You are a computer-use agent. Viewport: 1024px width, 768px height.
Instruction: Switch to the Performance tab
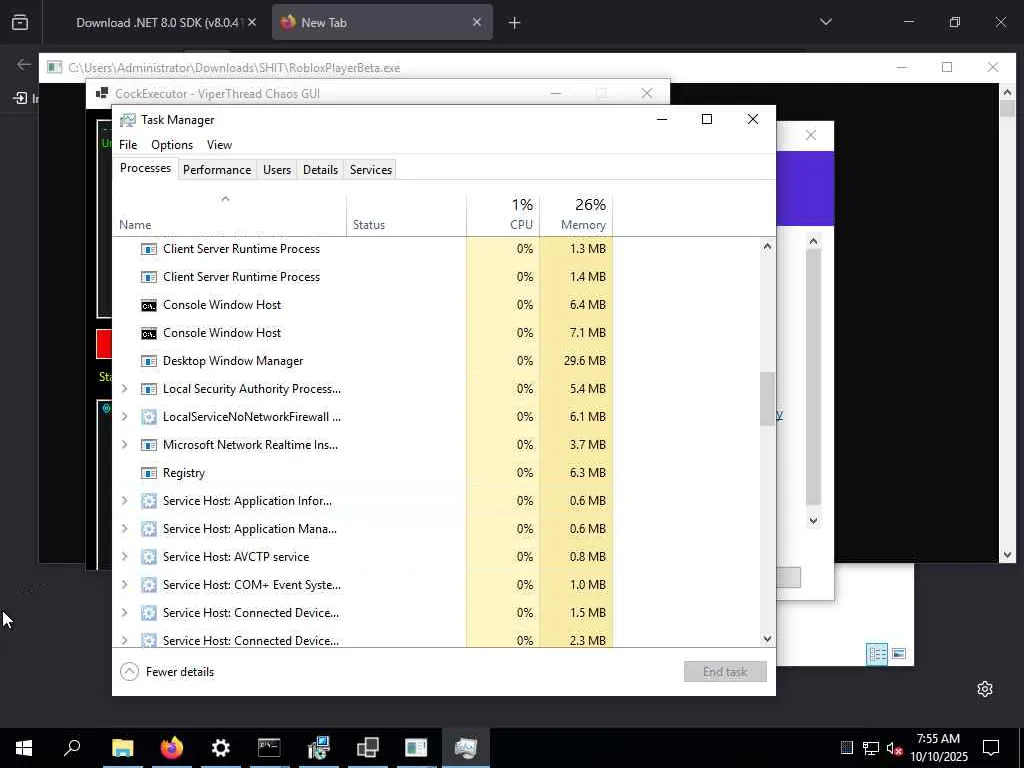[217, 170]
